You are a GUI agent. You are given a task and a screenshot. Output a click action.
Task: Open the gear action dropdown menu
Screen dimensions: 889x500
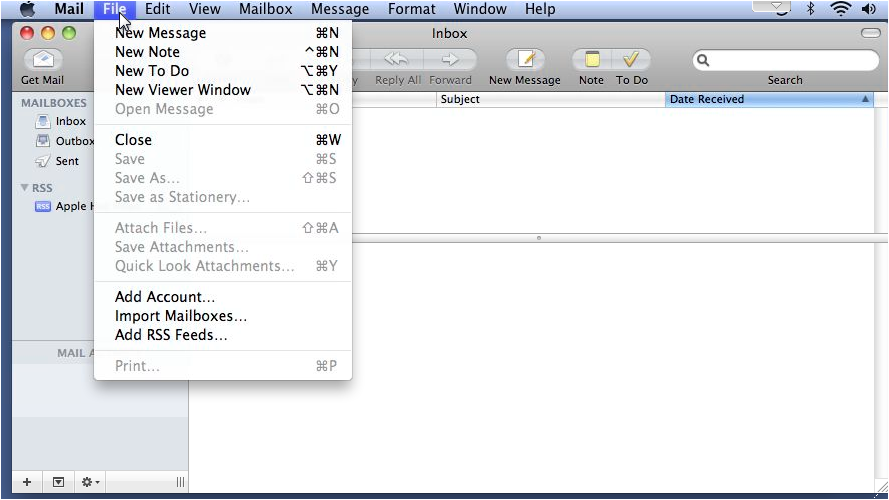(x=90, y=482)
